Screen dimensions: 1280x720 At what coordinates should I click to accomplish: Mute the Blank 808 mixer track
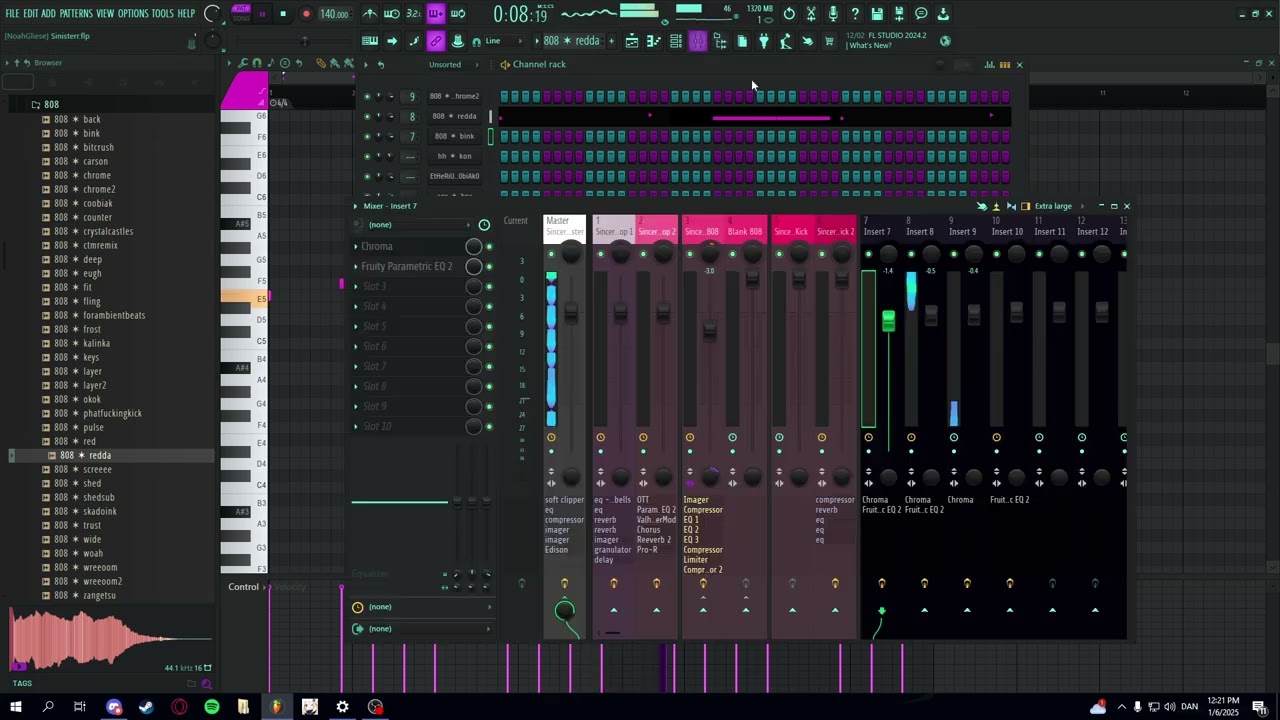pyautogui.click(x=733, y=254)
